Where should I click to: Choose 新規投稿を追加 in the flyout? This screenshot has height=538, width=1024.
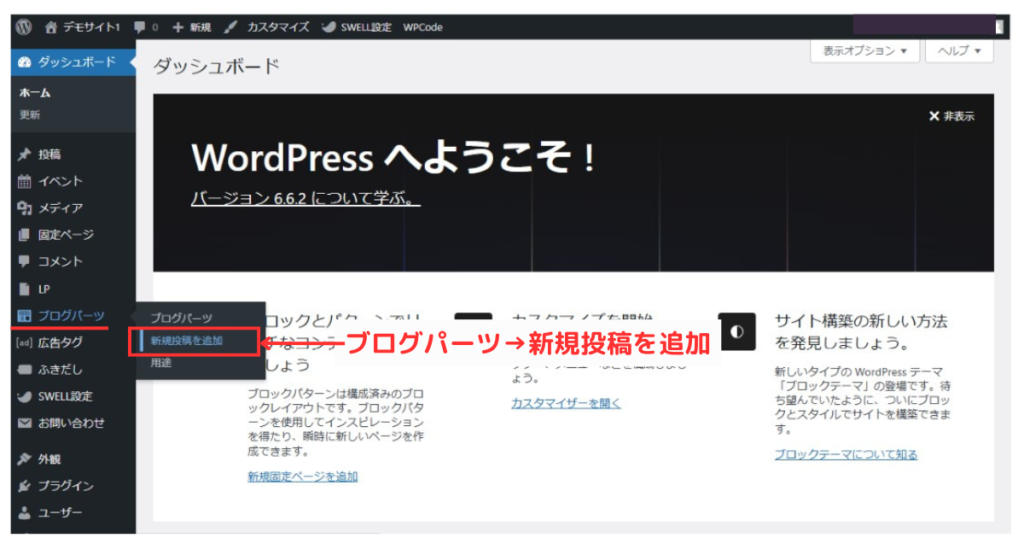click(186, 341)
